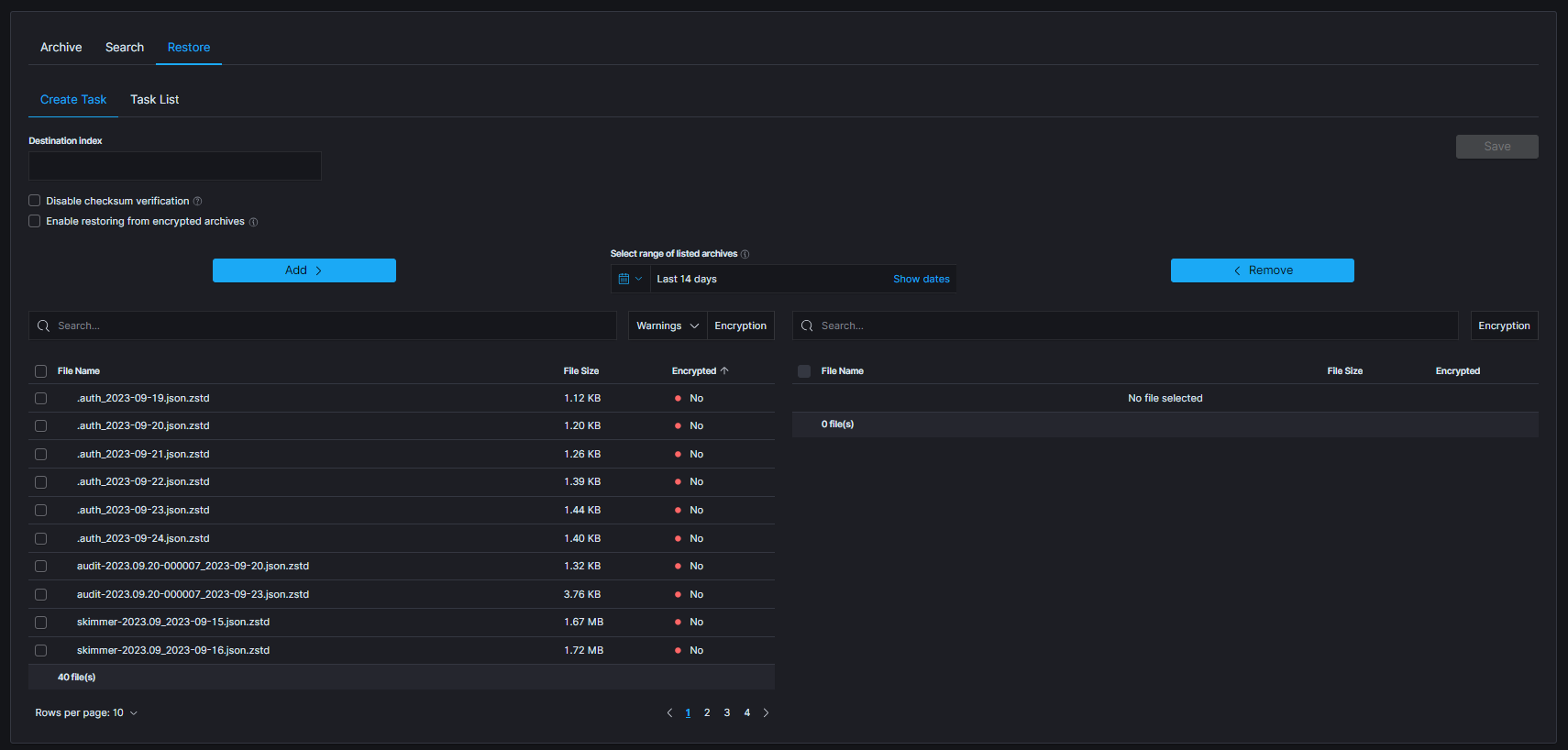
Task: Go to next page with right arrow
Action: point(767,712)
